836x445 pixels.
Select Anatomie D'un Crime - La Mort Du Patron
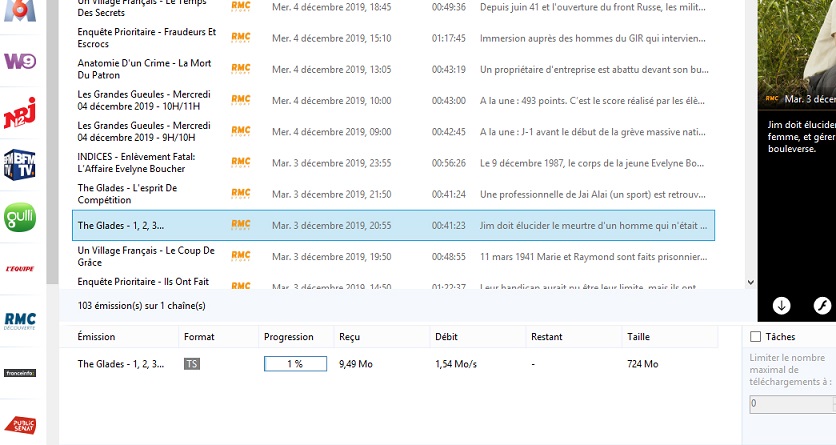tap(393, 69)
